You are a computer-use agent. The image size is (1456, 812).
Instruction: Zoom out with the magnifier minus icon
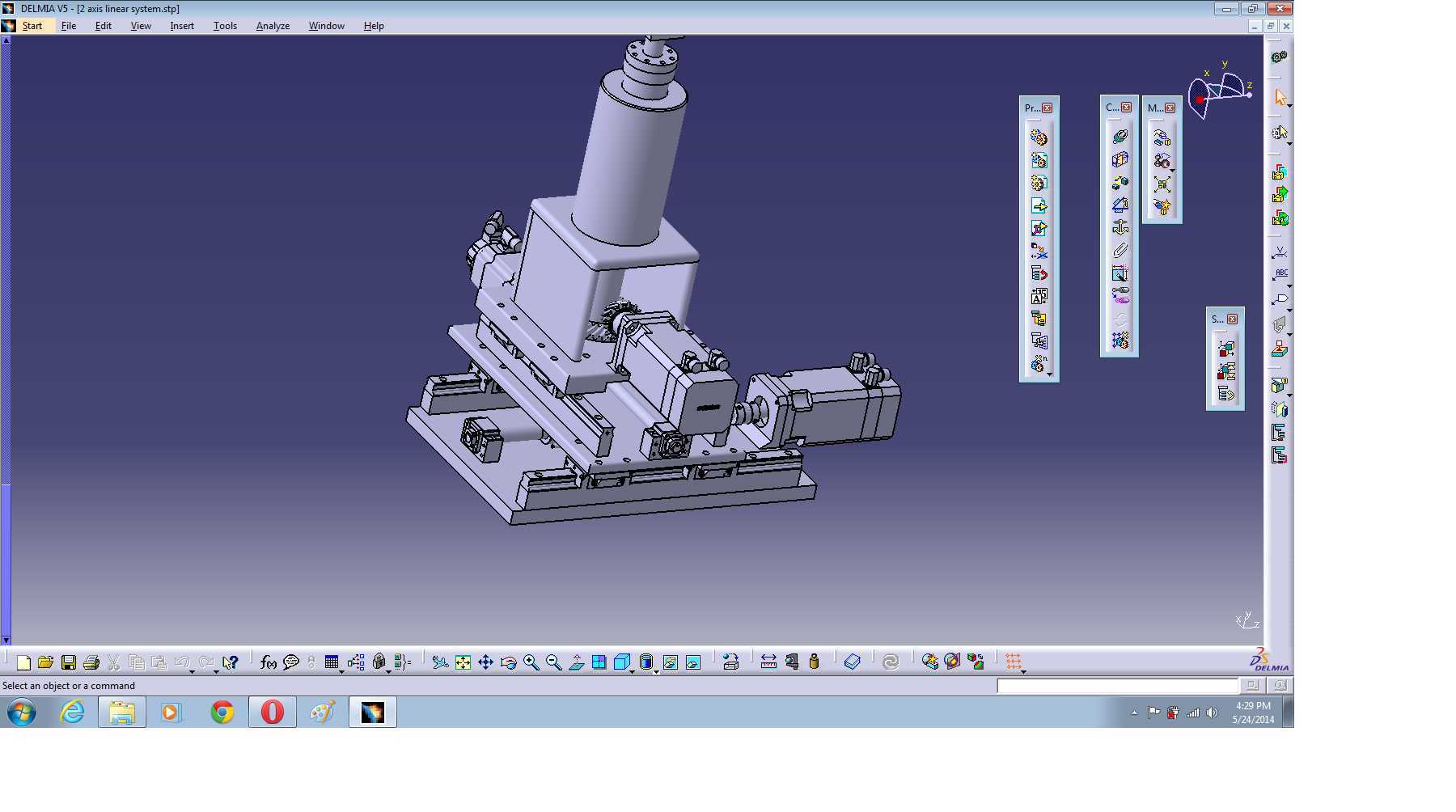click(554, 662)
